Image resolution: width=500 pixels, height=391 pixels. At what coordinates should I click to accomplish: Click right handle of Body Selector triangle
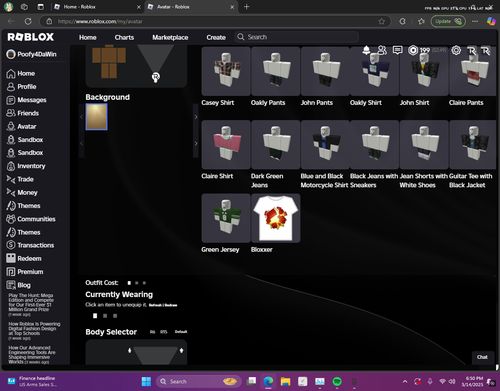pyautogui.click(x=181, y=350)
